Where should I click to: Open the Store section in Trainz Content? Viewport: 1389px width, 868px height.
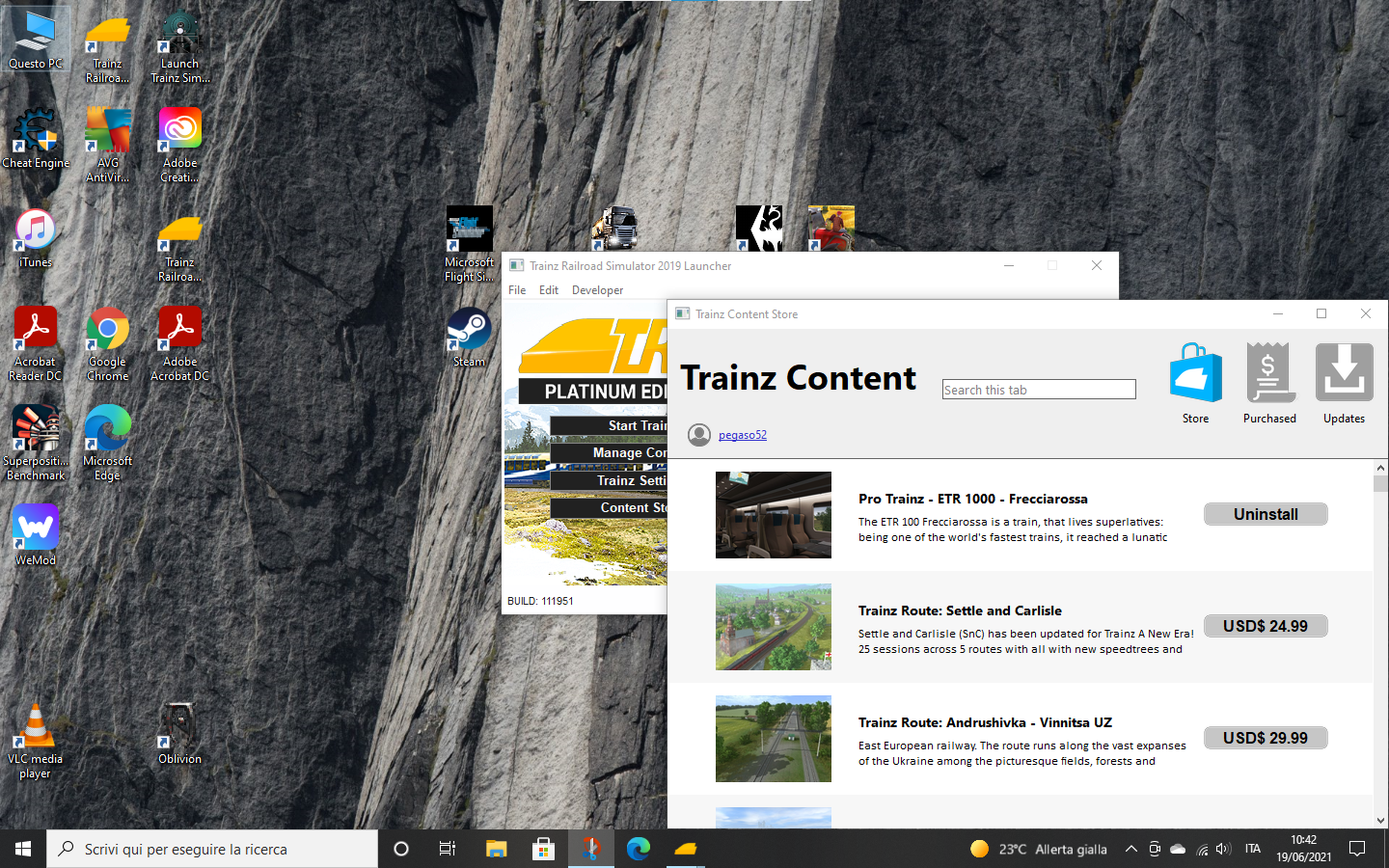click(x=1195, y=383)
